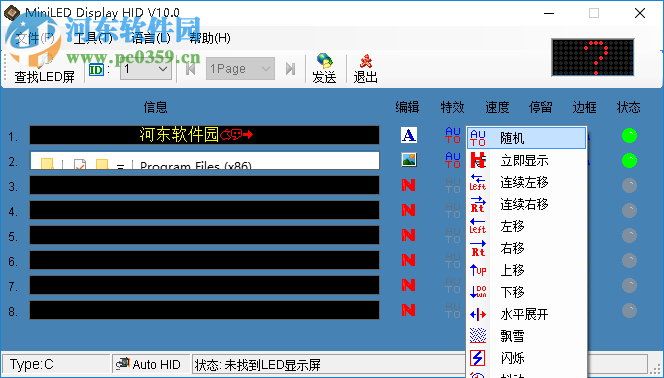Toggle the green status light for row 2
The image size is (664, 378).
pyautogui.click(x=629, y=160)
